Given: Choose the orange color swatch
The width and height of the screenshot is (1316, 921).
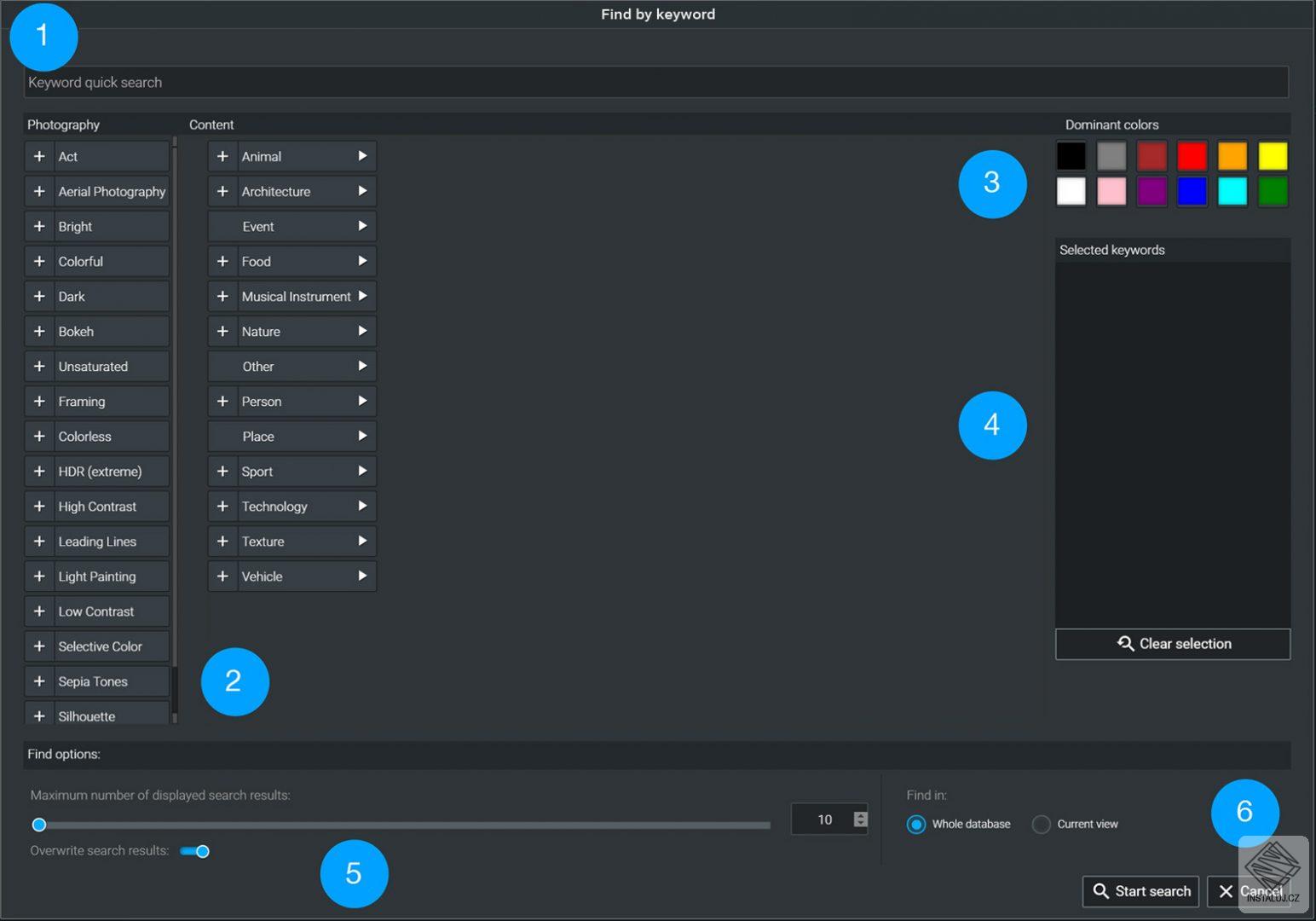Looking at the screenshot, I should [1232, 156].
